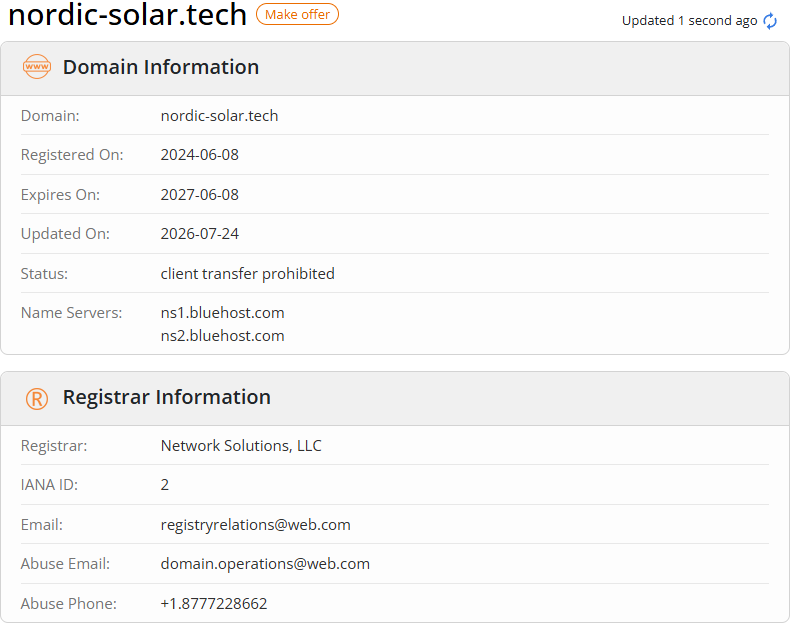The width and height of the screenshot is (803, 626).
Task: Click the Domain Information heading
Action: click(161, 67)
